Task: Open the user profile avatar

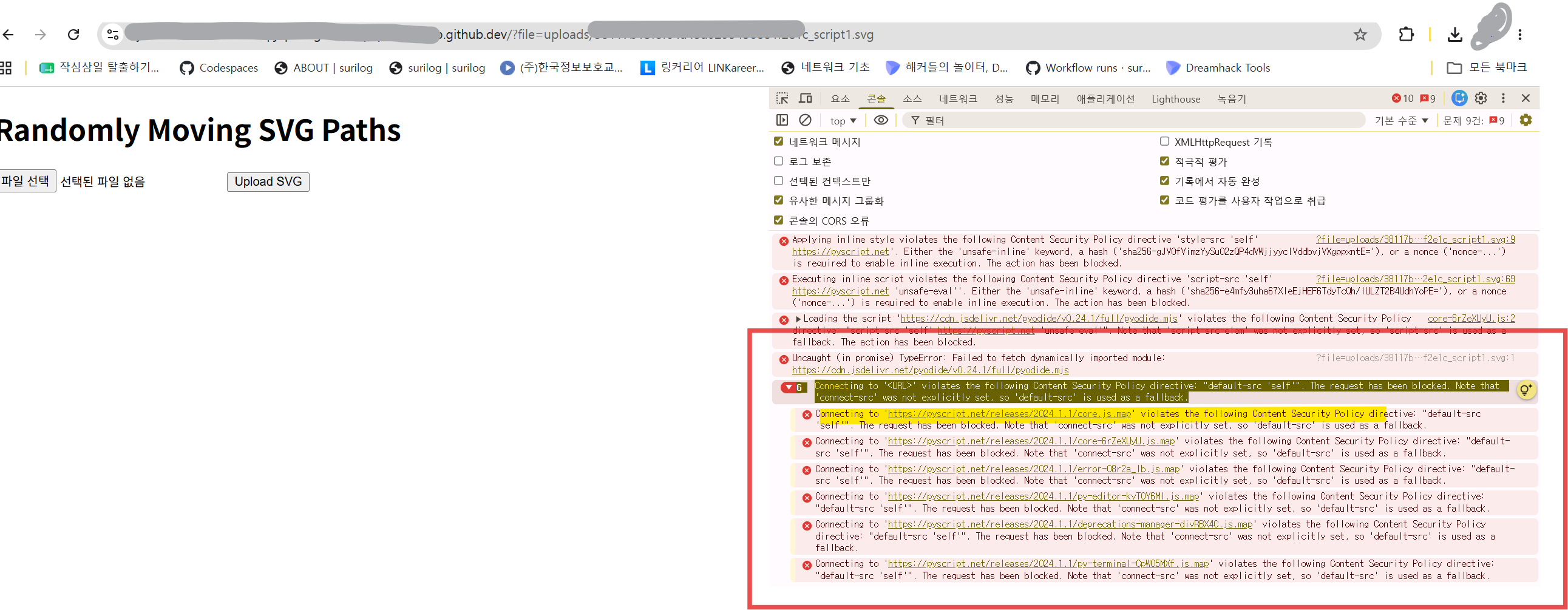Action: point(1491,27)
